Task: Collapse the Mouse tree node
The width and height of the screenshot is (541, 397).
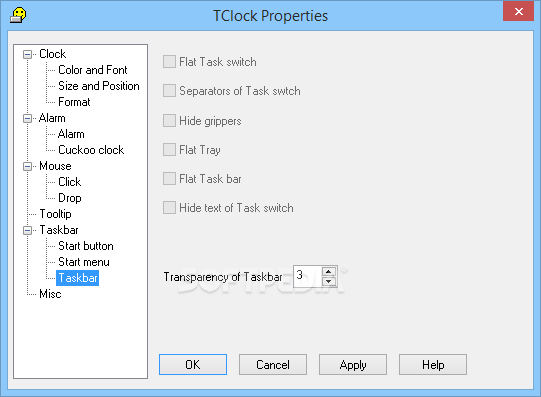Action: tap(27, 167)
